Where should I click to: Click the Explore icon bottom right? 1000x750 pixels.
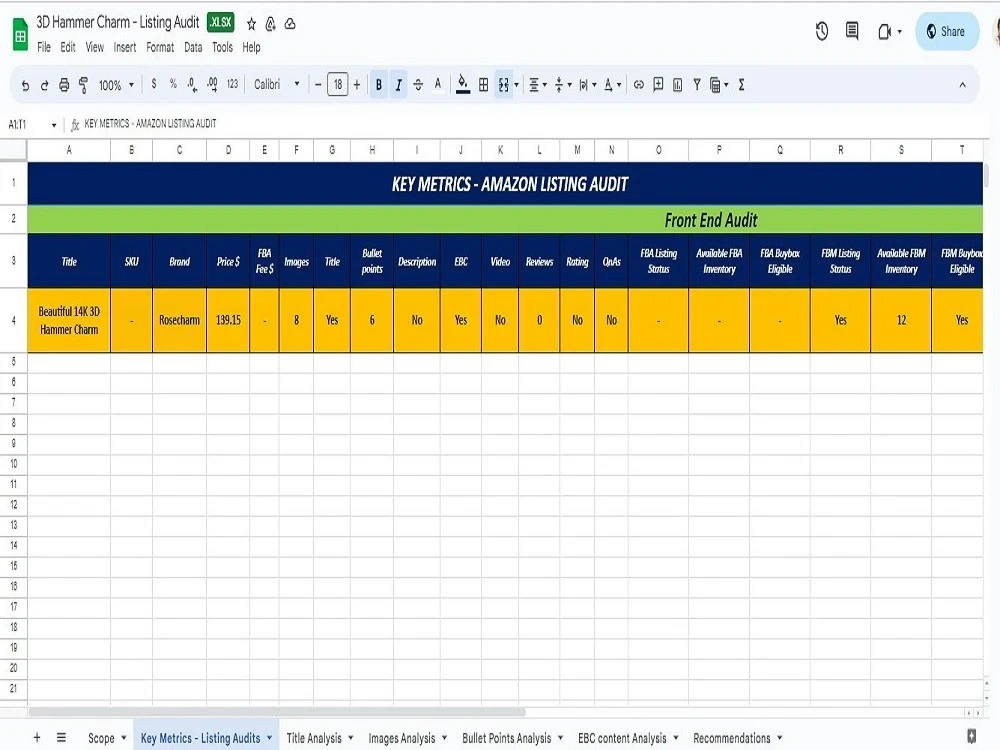[972, 735]
